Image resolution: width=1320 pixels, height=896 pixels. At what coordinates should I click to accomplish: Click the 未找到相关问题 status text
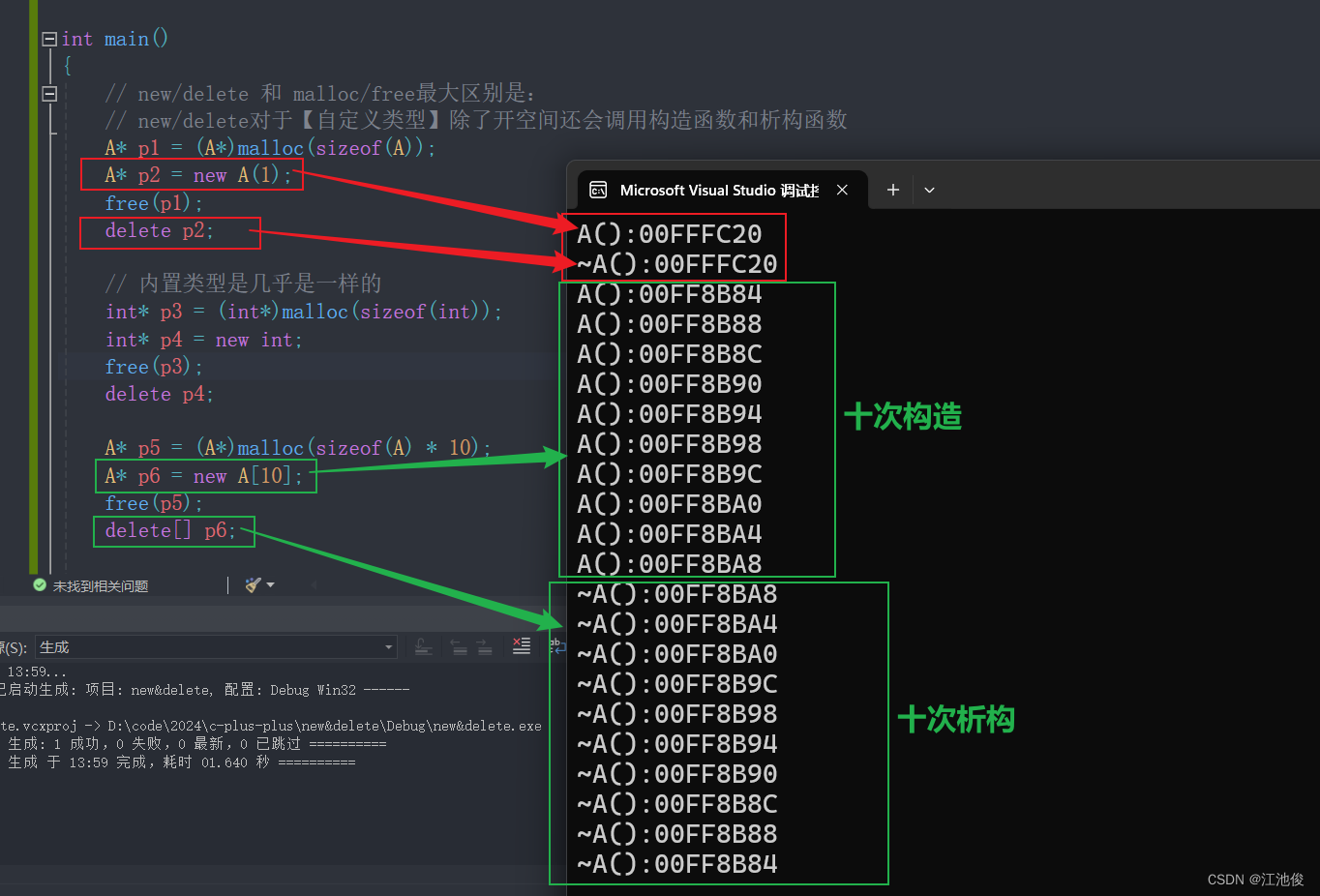click(101, 586)
